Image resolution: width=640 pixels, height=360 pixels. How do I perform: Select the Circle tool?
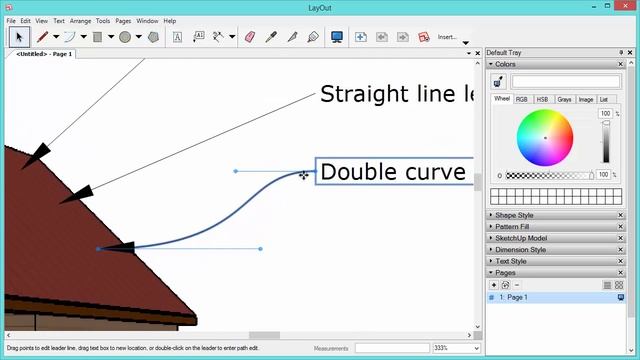[x=125, y=37]
